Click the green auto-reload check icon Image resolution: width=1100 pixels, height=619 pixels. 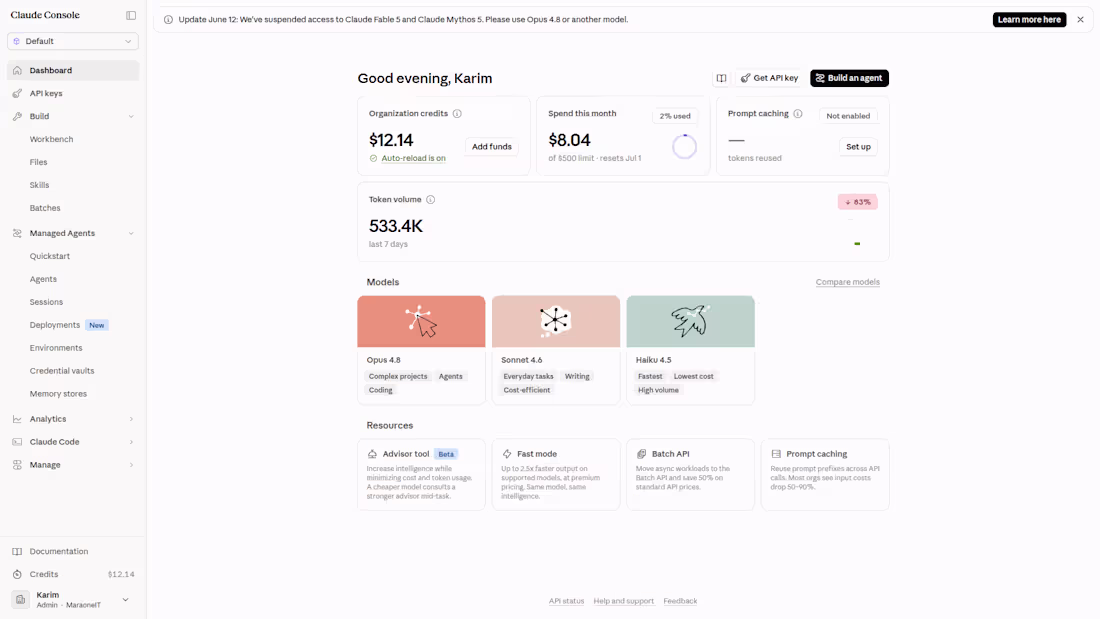[373, 159]
